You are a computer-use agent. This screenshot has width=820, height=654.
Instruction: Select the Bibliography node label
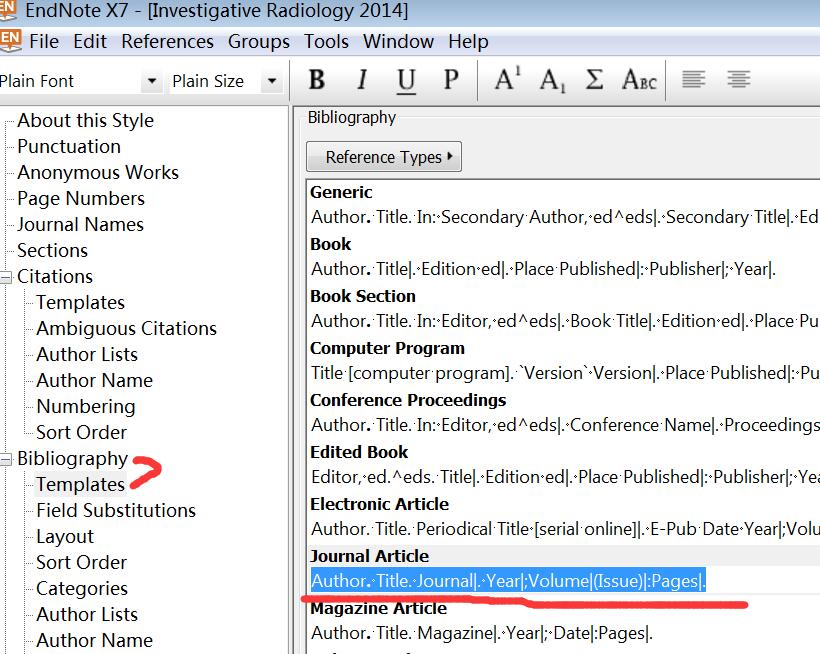tap(73, 458)
